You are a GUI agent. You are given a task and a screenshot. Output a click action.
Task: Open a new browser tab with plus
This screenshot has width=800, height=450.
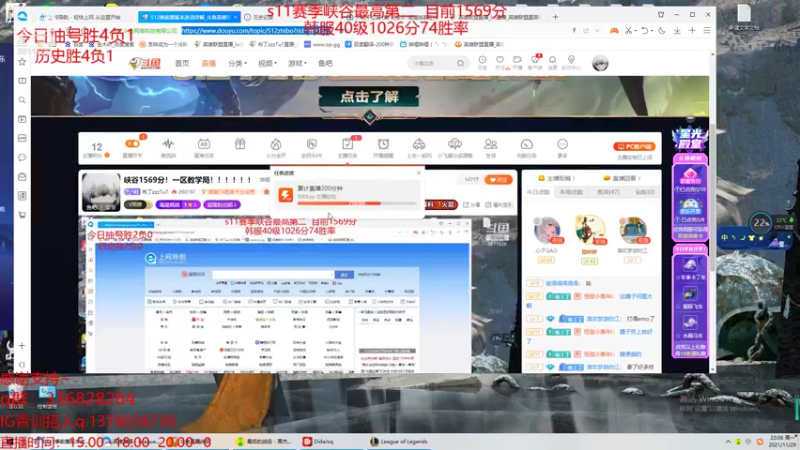556,17
